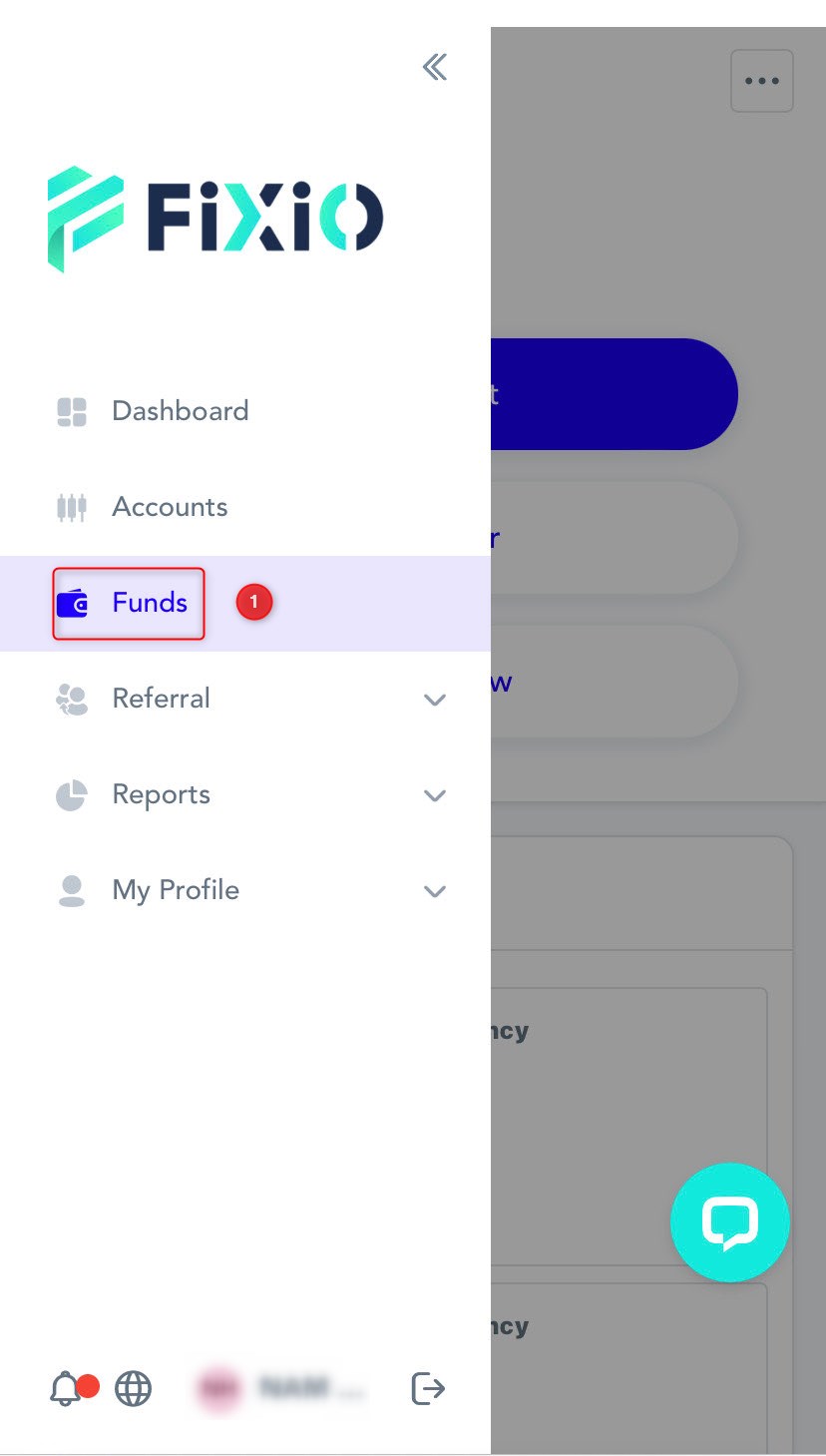Click the three-dots more options button

(762, 81)
